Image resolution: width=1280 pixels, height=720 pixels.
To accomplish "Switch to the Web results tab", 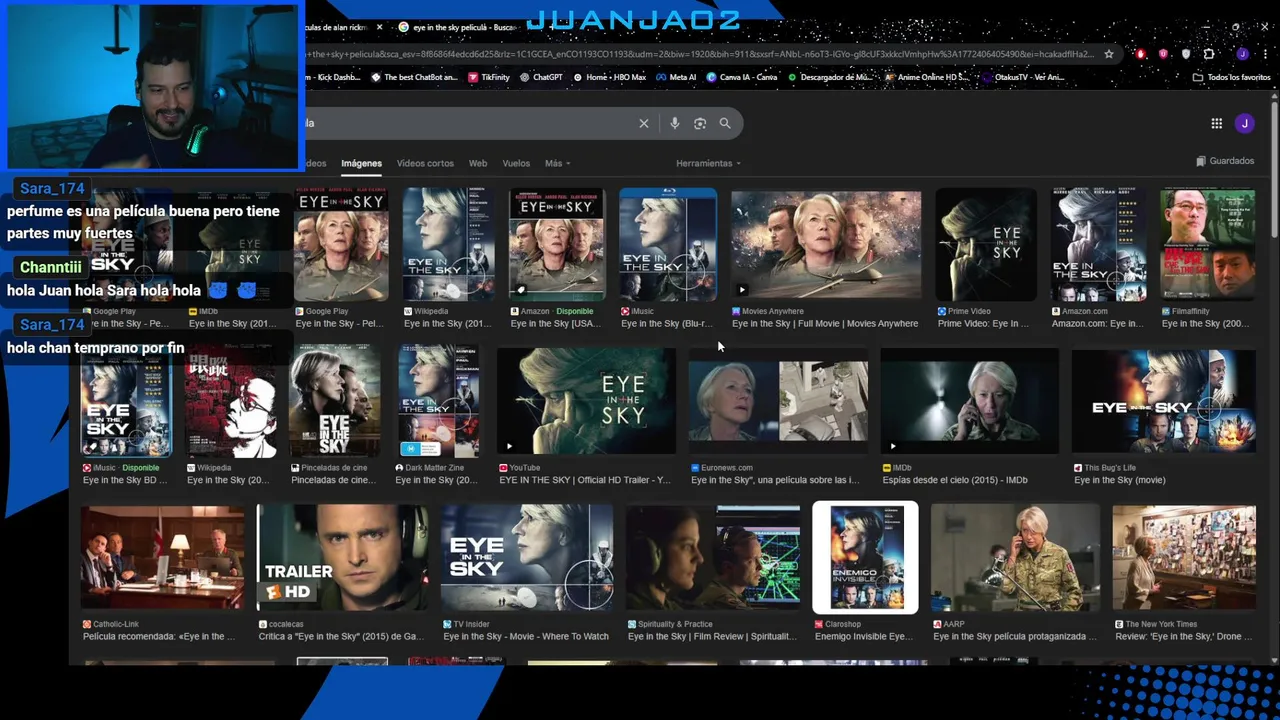I will click(478, 163).
